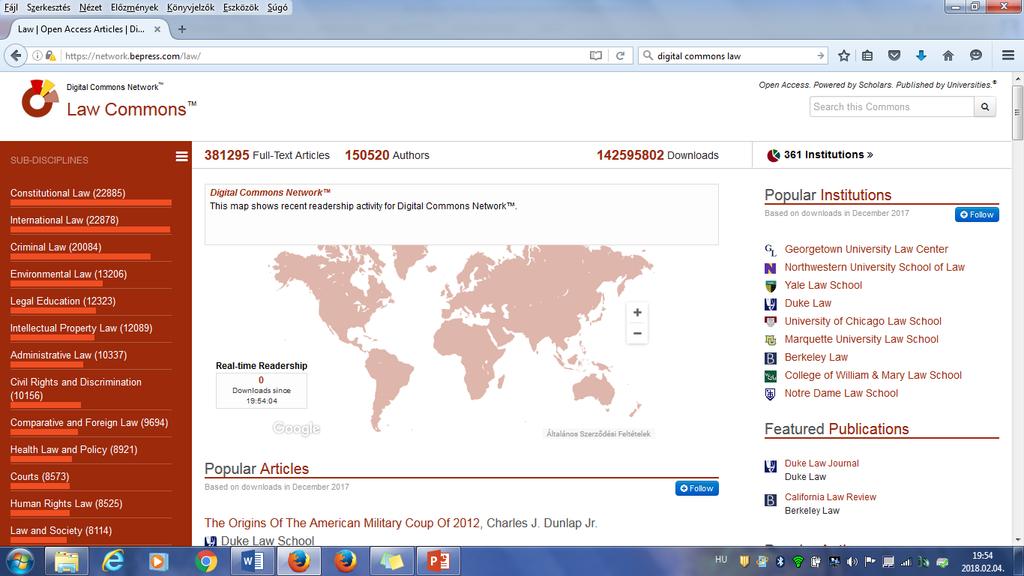
Task: Open File Explorer from the taskbar
Action: coord(67,561)
